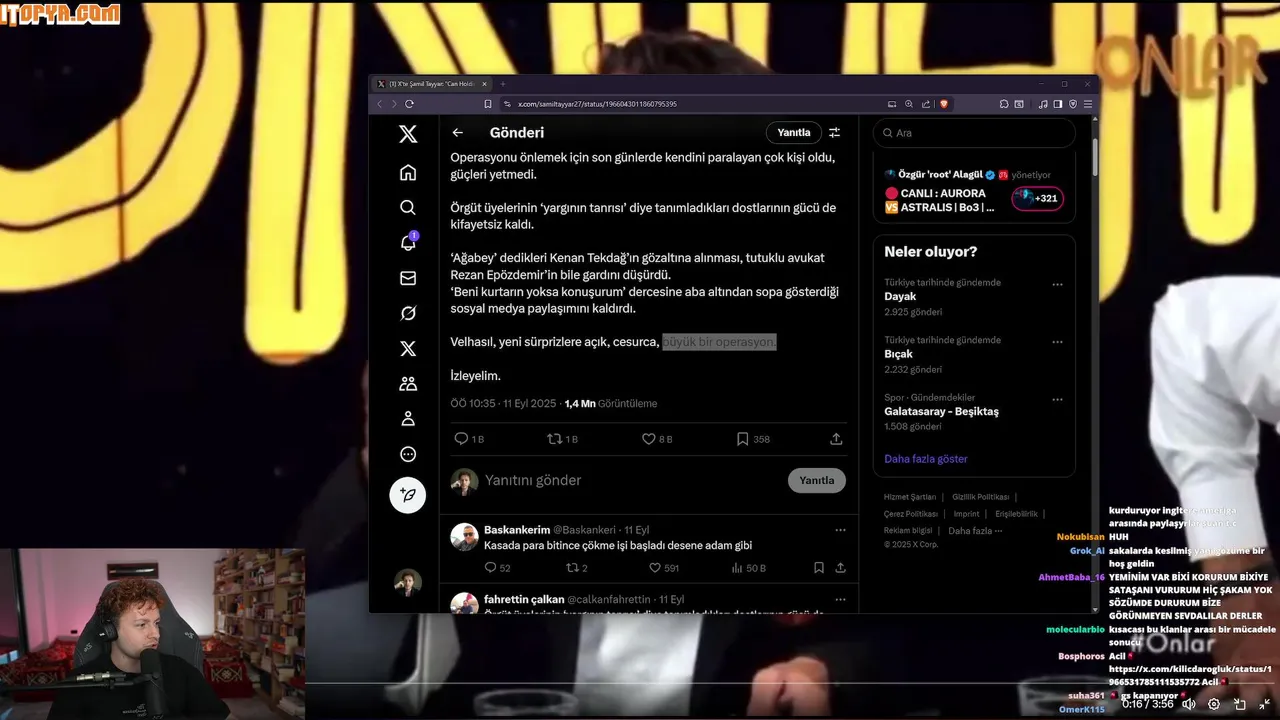Open the More circle menu in X sidebar

408,454
